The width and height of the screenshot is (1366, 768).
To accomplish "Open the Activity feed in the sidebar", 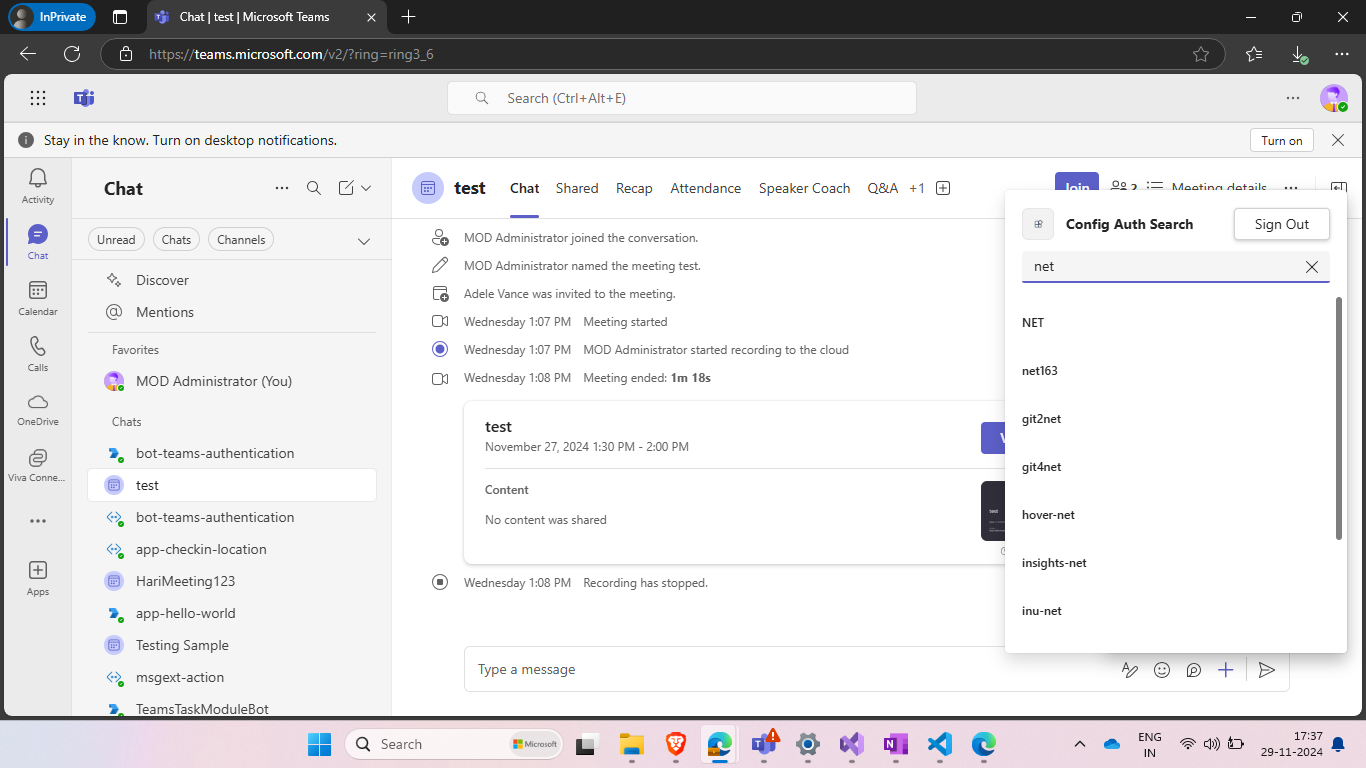I will [x=38, y=186].
